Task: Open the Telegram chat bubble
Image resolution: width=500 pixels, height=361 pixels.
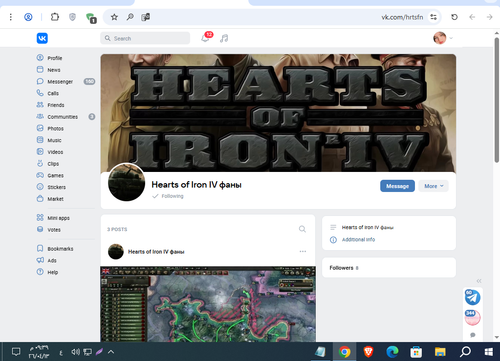Action: pyautogui.click(x=472, y=297)
